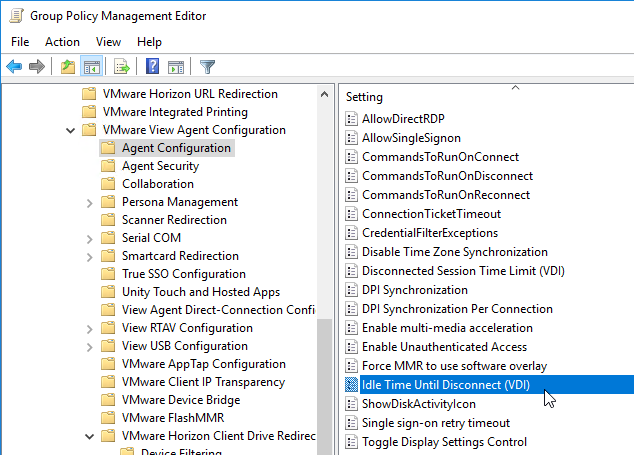Viewport: 634px width, 455px height.
Task: Select VMware AppTap Configuration folder
Action: pos(204,364)
